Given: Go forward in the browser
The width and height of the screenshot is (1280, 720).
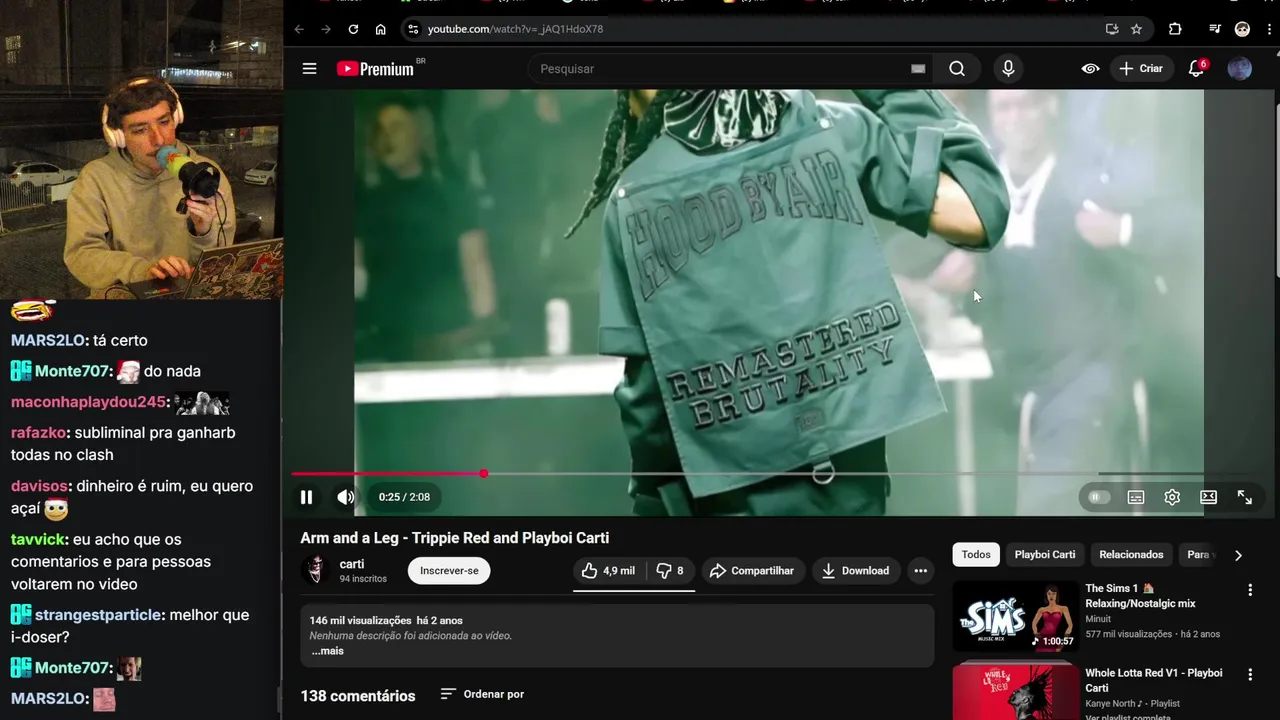Looking at the screenshot, I should pyautogui.click(x=326, y=29).
